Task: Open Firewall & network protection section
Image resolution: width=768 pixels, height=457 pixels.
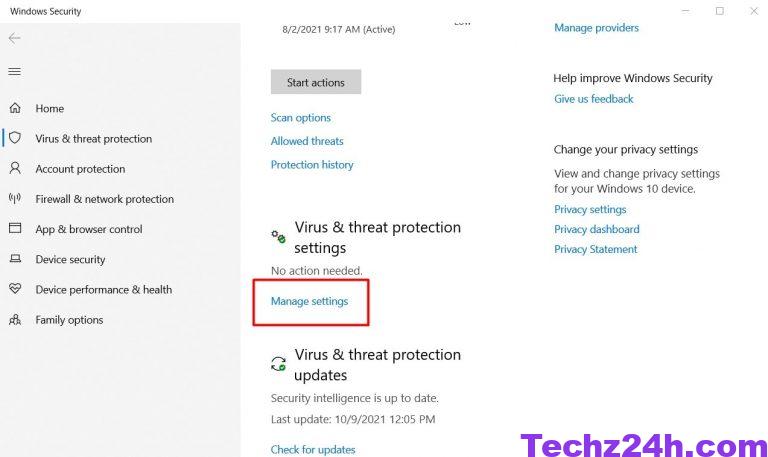Action: tap(104, 199)
